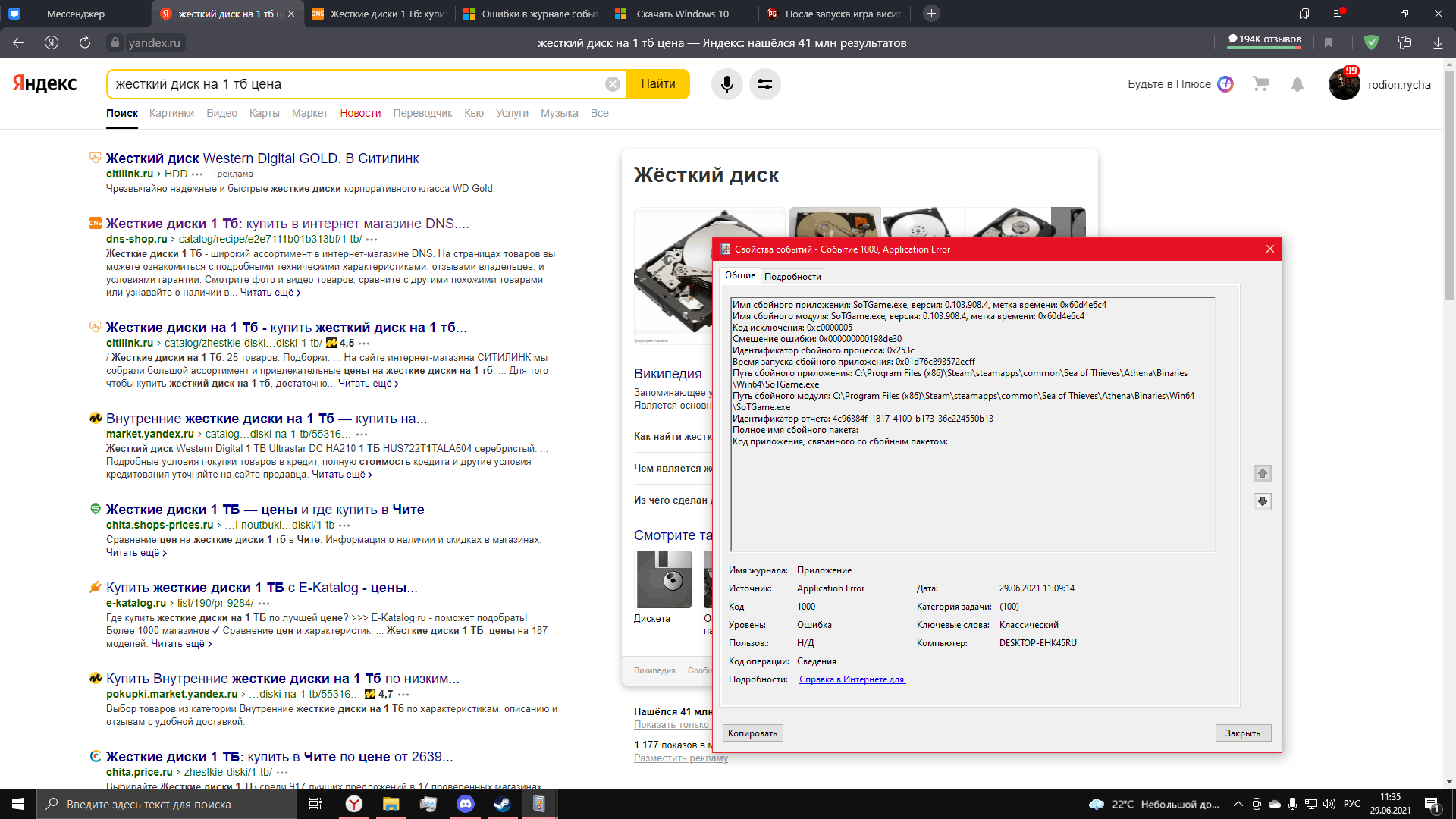Open the Protect shield icon
Screen dimensions: 1456x819
(x=1371, y=42)
